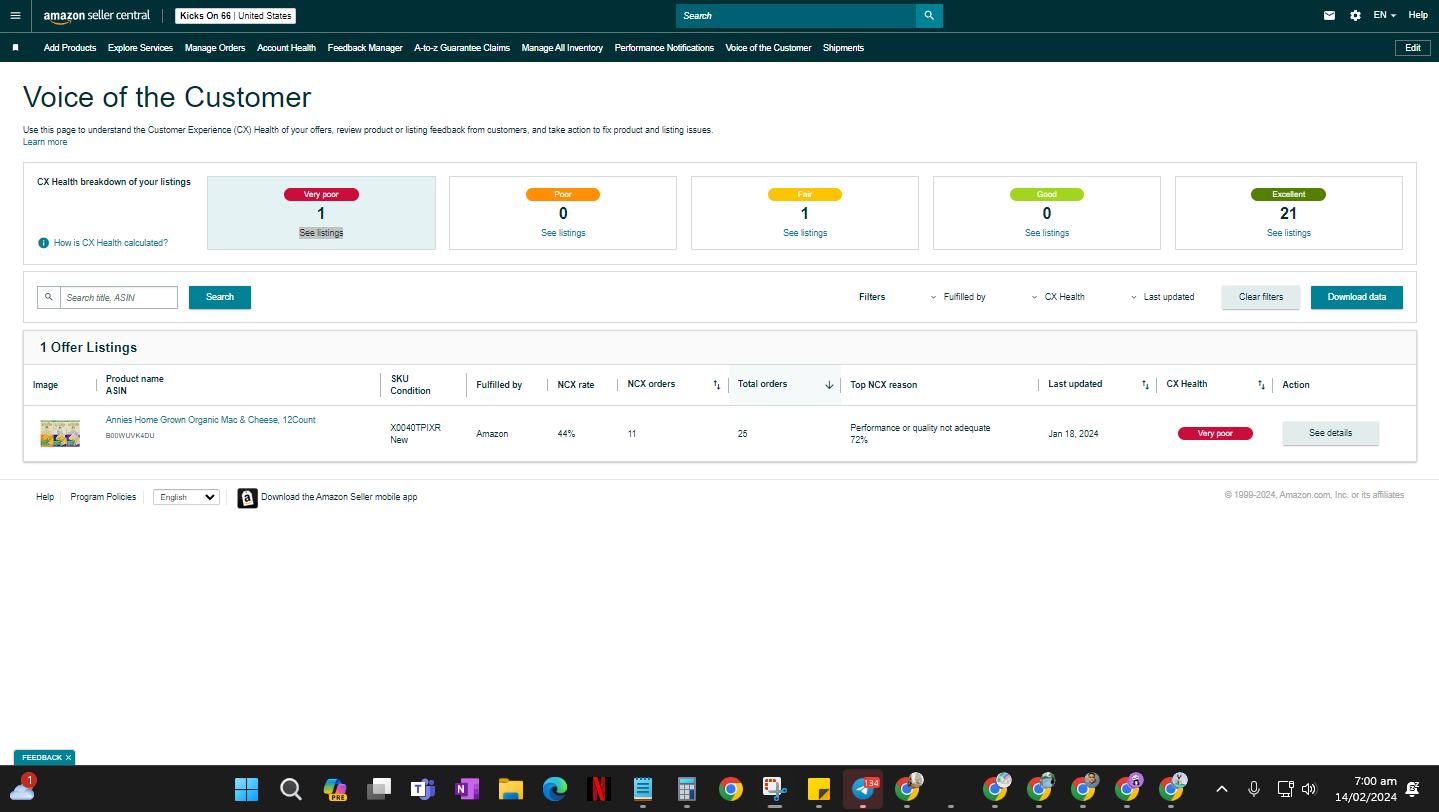Go to Amazon Seller Central home logo
Viewport: 1439px width, 812px height.
pos(97,16)
